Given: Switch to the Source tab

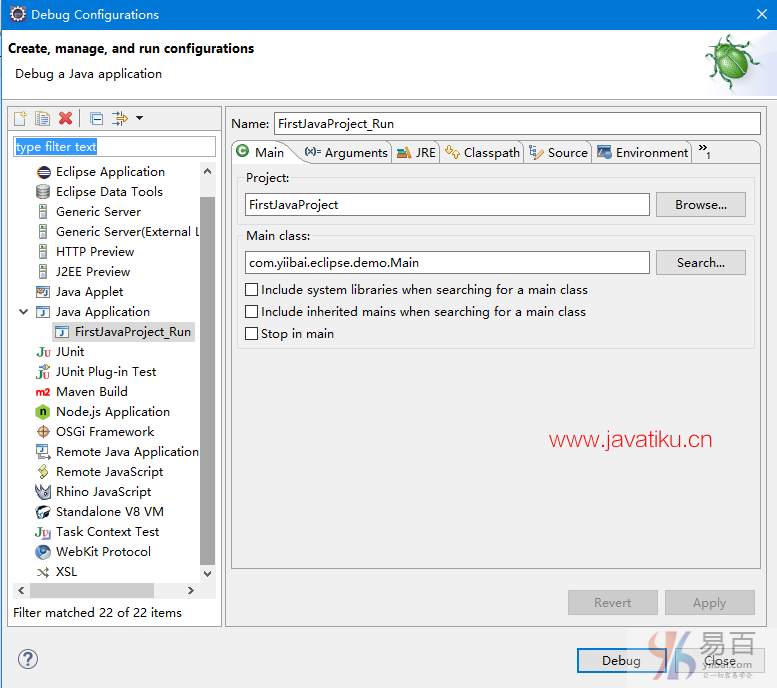Looking at the screenshot, I should click(558, 152).
